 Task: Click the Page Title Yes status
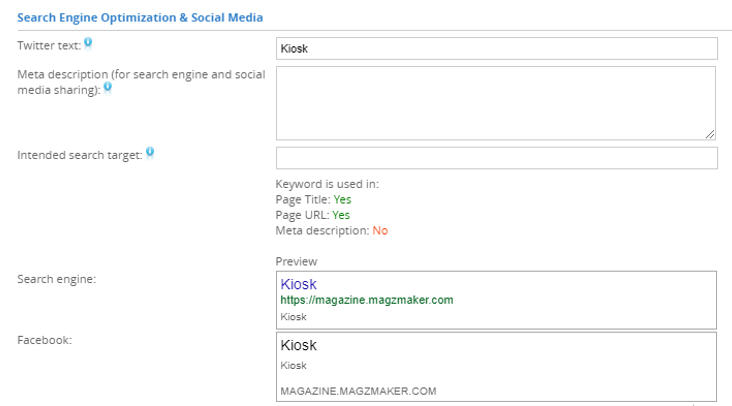(342, 200)
